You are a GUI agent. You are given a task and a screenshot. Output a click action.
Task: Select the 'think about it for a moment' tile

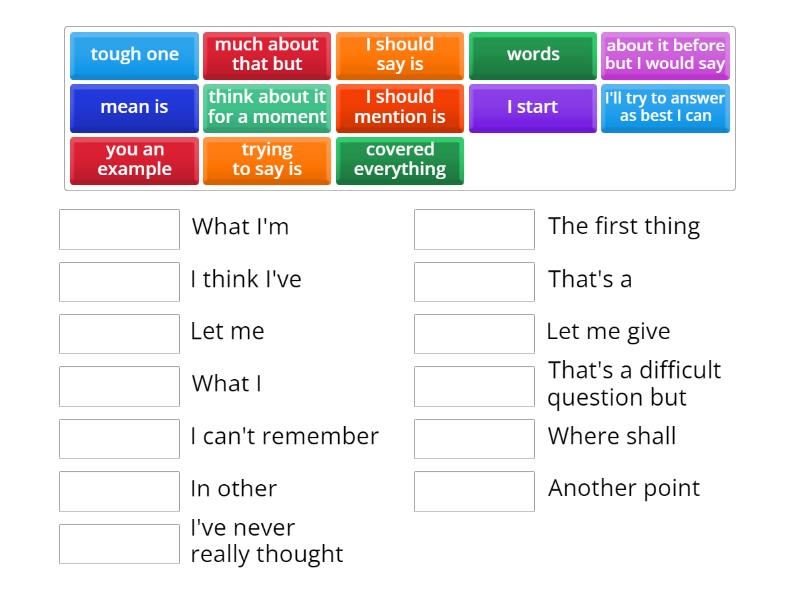click(x=267, y=108)
